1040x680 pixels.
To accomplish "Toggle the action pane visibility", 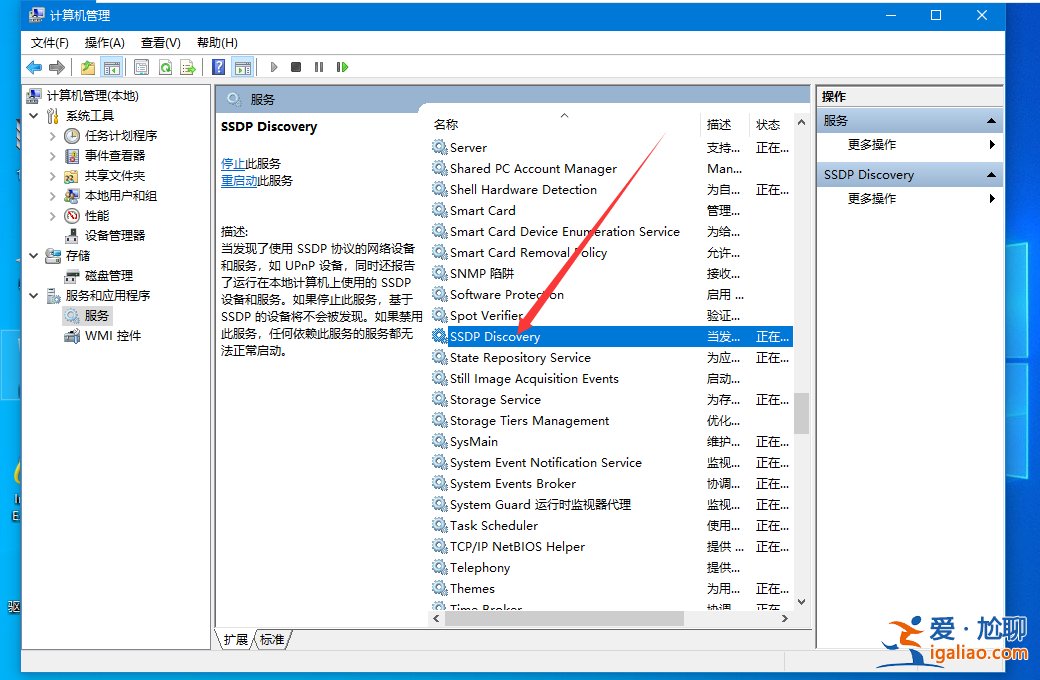I will click(243, 67).
